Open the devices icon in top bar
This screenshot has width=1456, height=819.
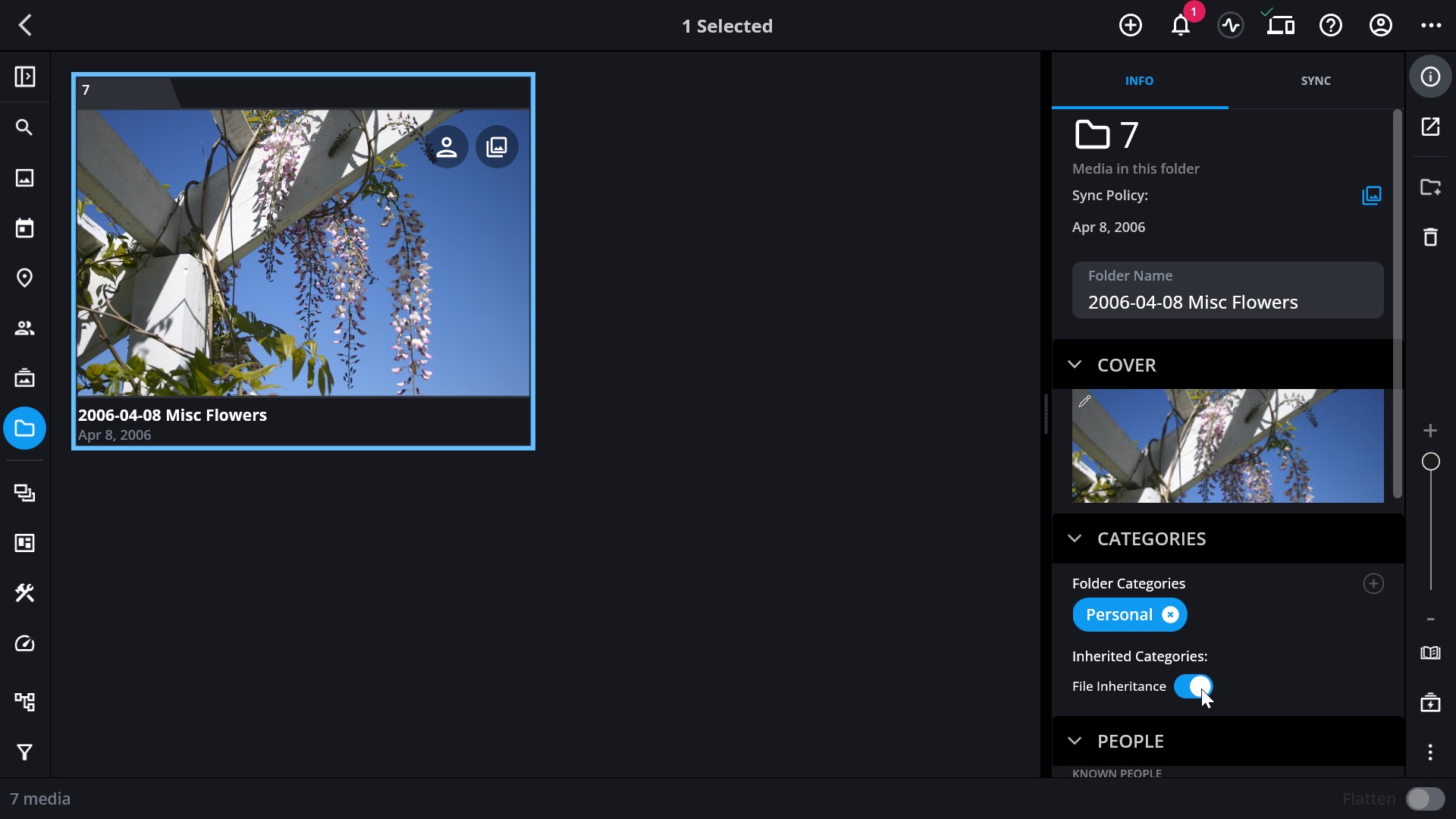tap(1281, 25)
